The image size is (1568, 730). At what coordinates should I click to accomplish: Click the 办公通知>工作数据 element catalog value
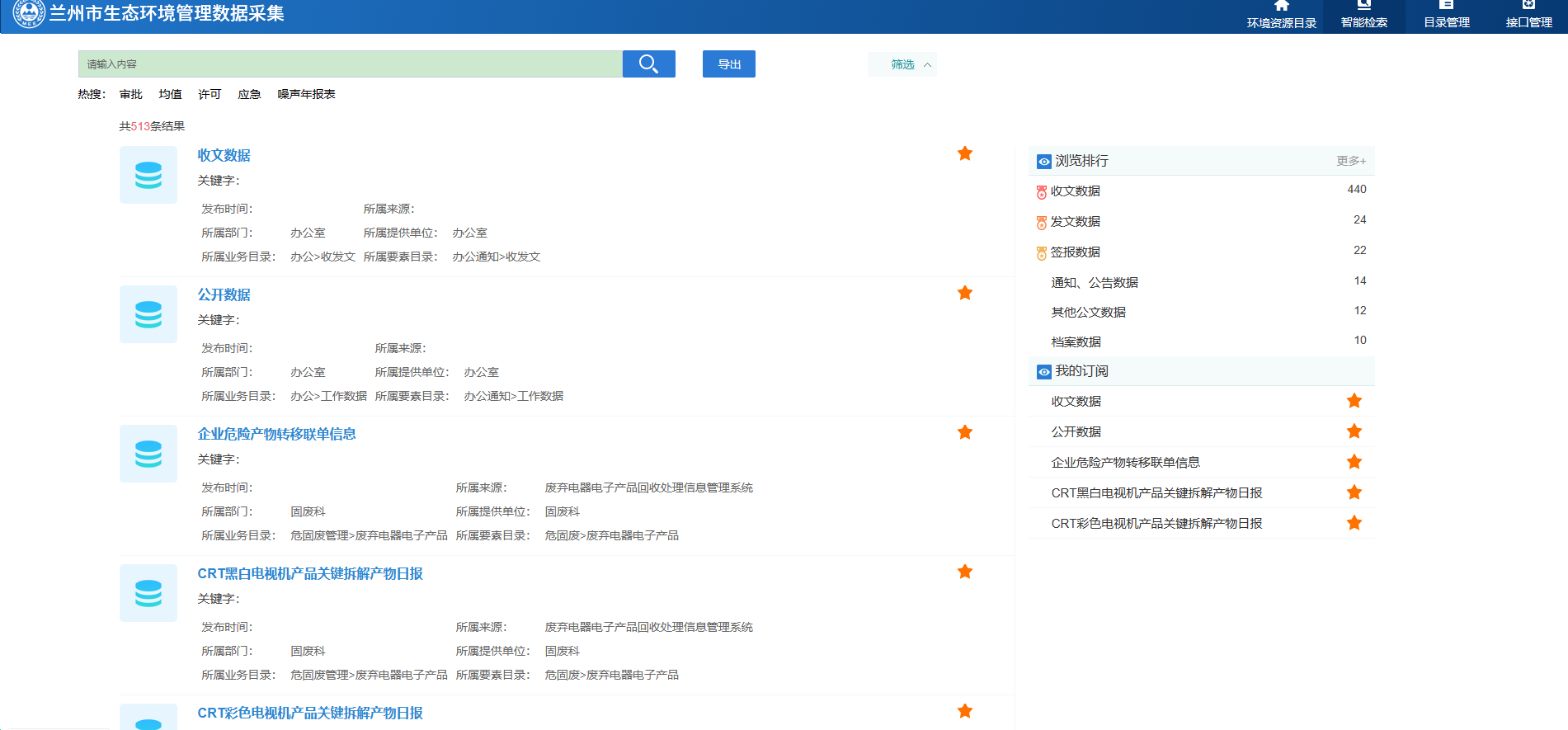pyautogui.click(x=513, y=396)
